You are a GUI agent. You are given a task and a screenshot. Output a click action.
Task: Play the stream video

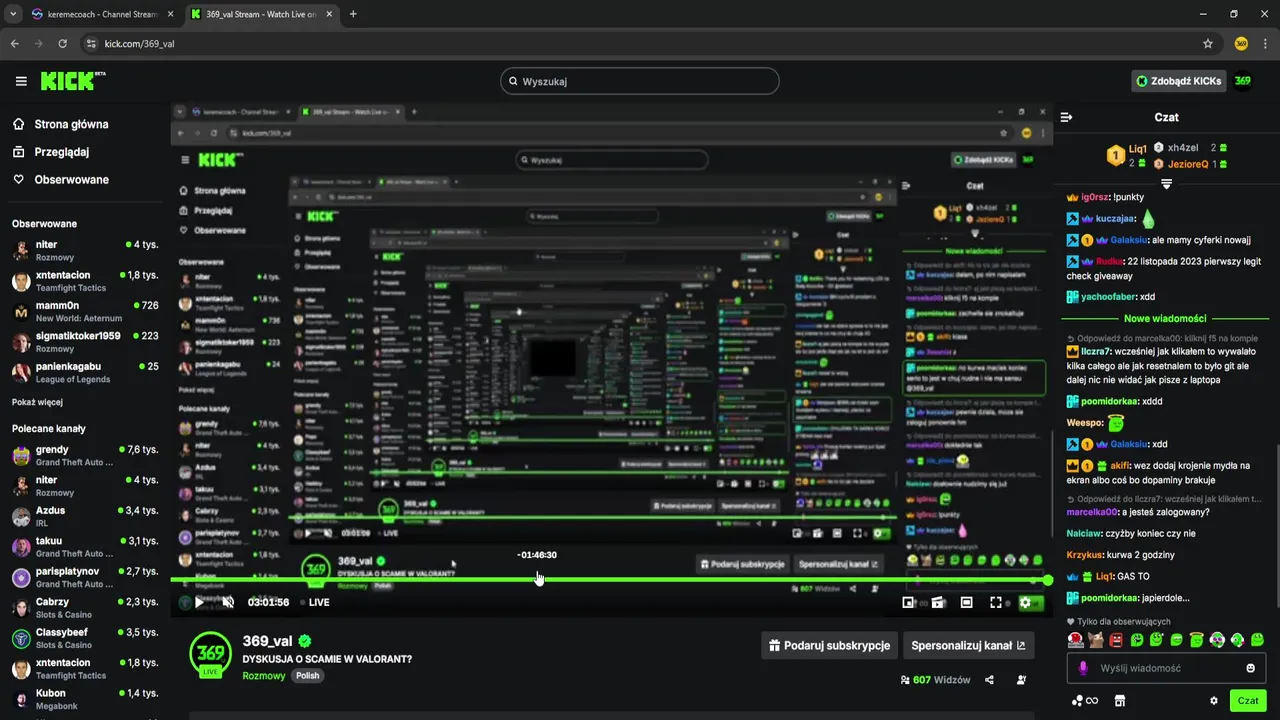(199, 602)
